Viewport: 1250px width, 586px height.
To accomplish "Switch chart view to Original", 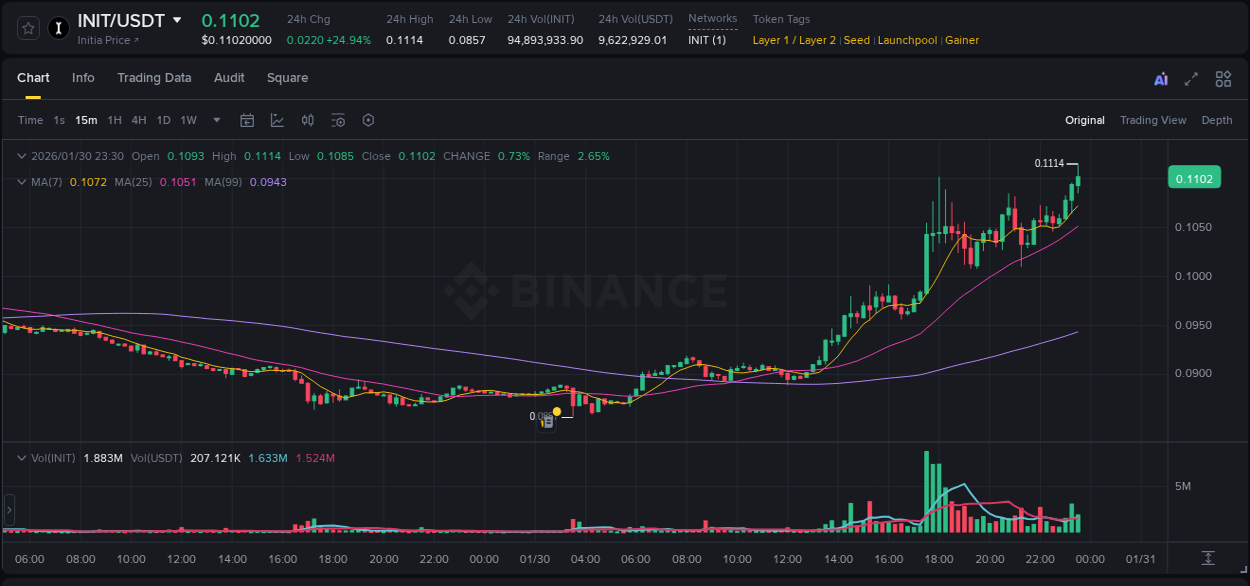I will pos(1084,120).
